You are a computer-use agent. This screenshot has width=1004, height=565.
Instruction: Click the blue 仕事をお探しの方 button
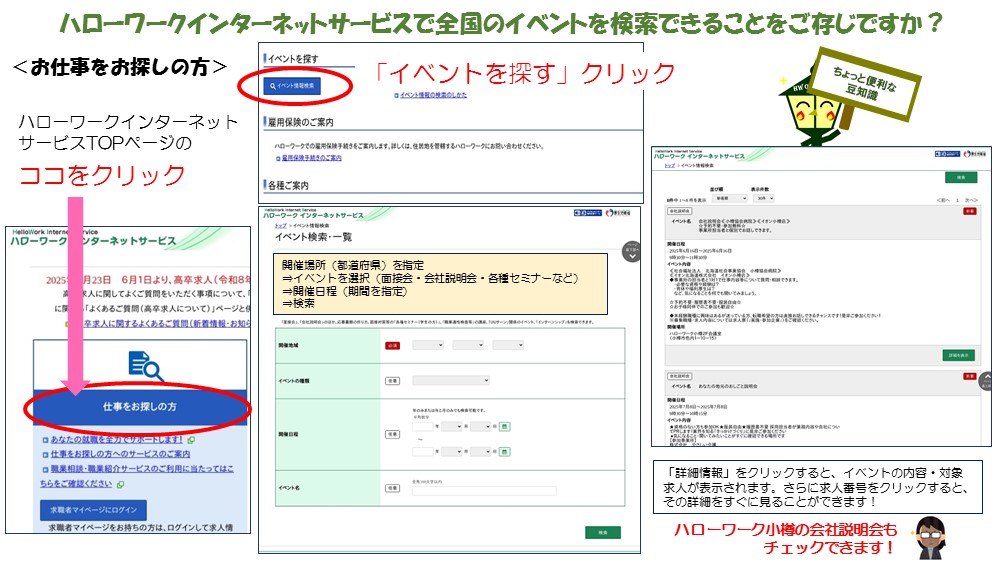pos(140,406)
